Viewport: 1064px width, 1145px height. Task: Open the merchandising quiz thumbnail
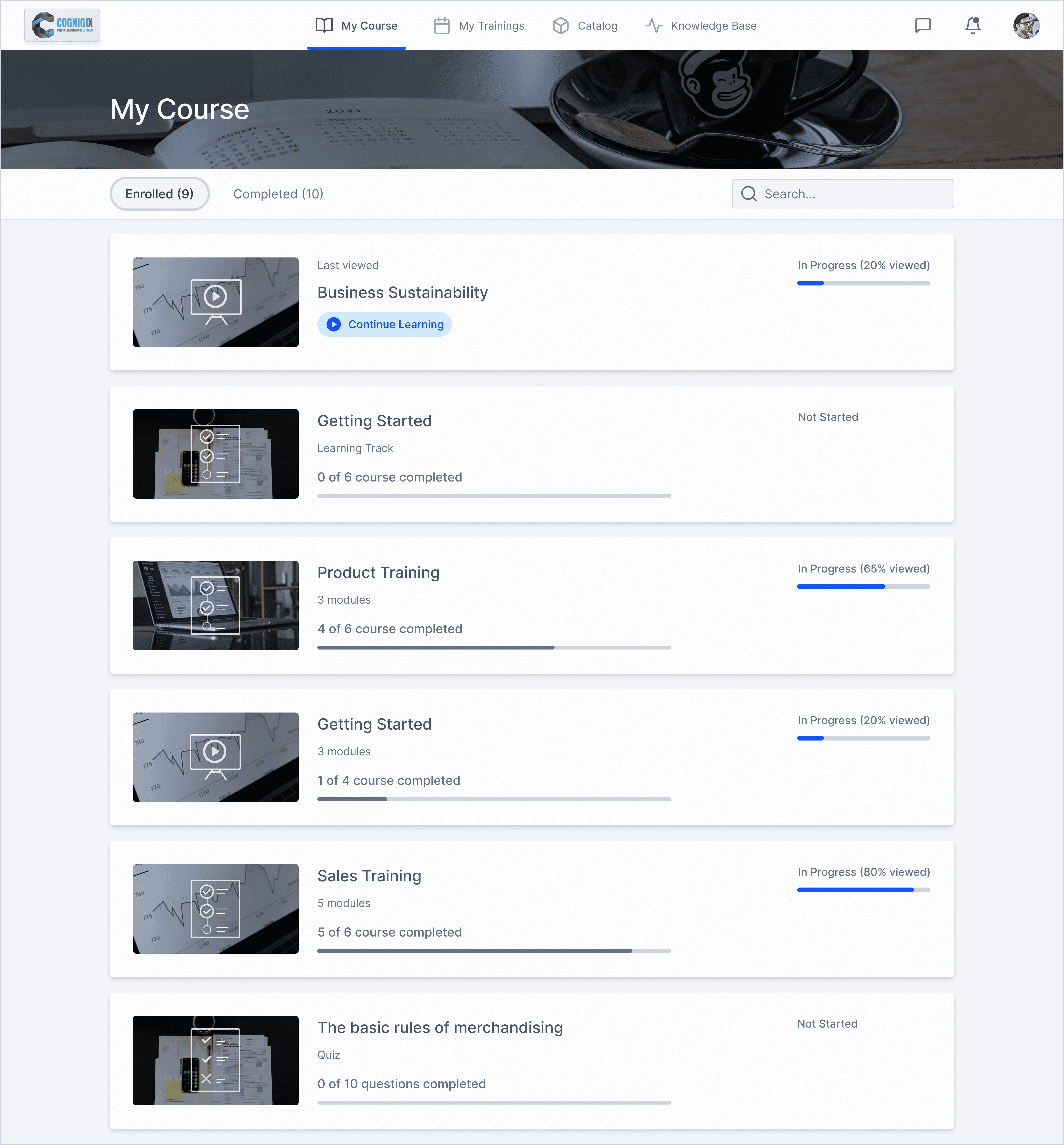(215, 1060)
